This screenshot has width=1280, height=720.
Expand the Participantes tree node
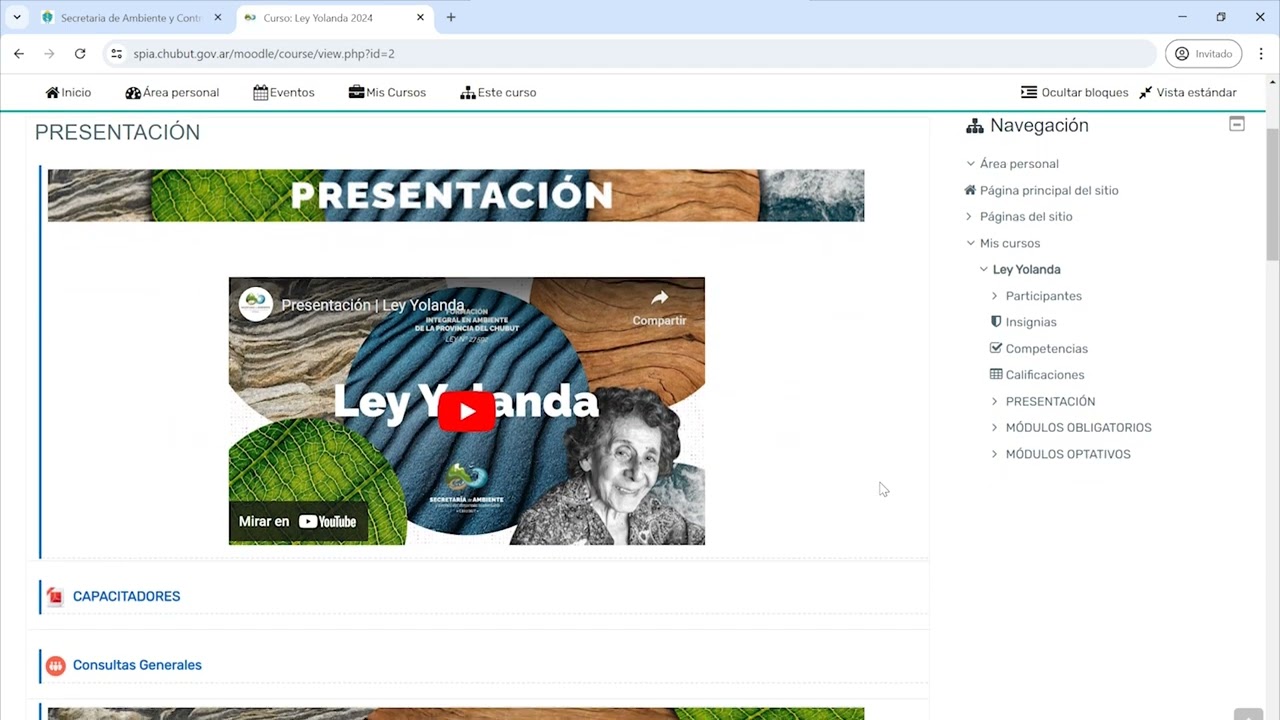(x=995, y=296)
